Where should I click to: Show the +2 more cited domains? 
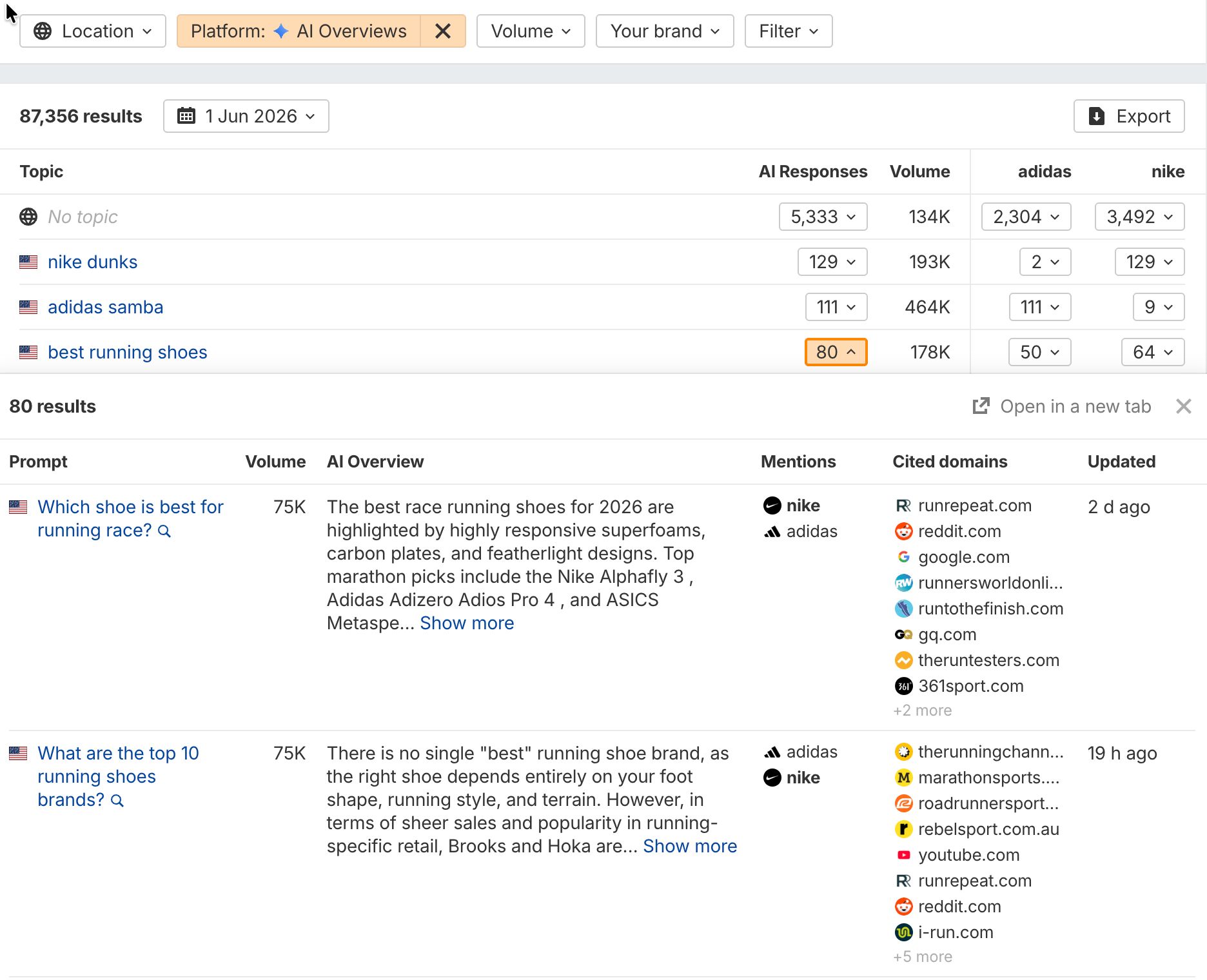coord(923,710)
